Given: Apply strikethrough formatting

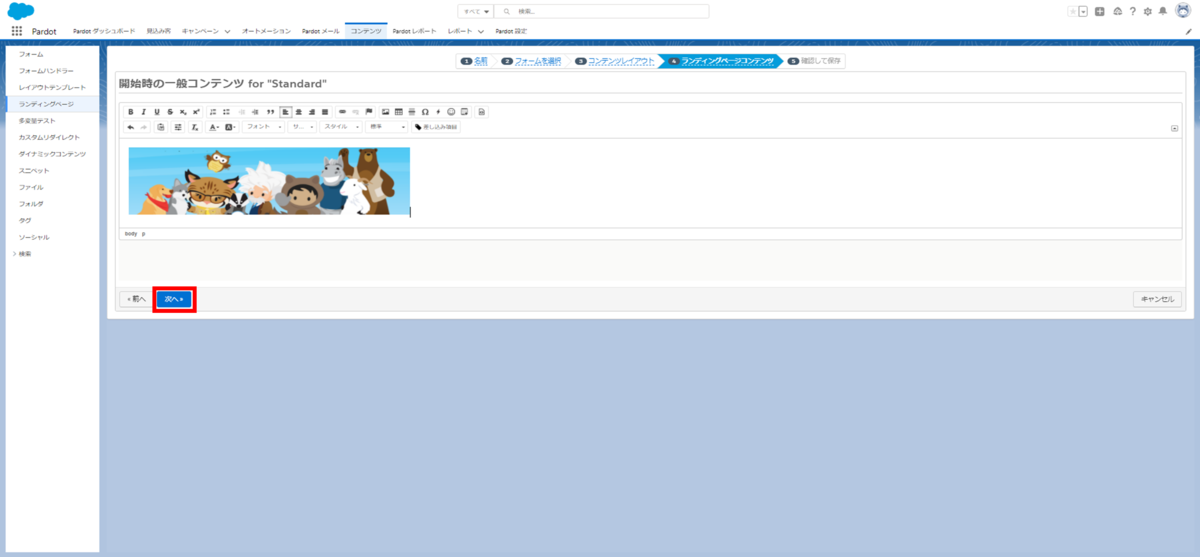Looking at the screenshot, I should coord(170,112).
